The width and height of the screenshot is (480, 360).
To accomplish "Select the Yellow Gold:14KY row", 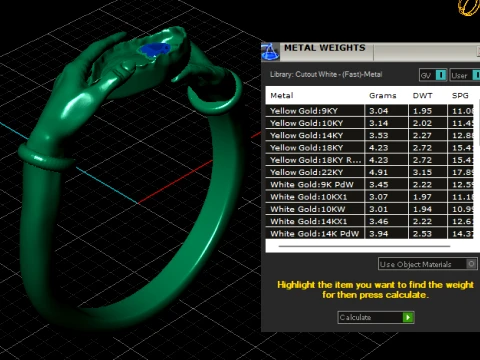I will (x=369, y=135).
